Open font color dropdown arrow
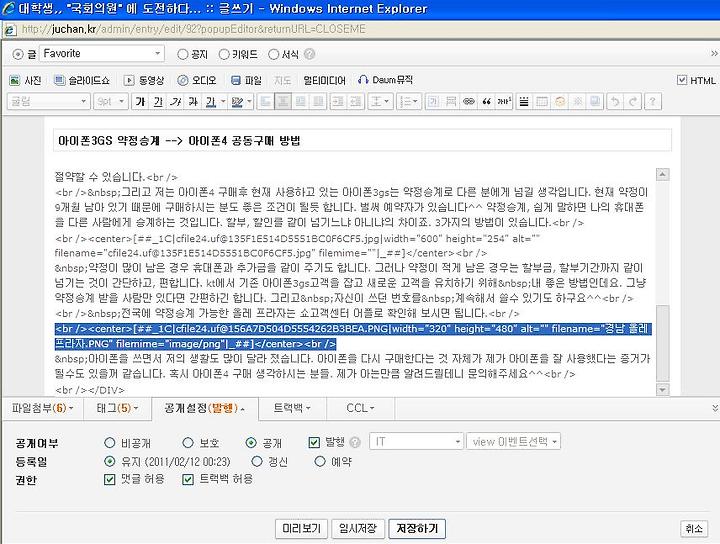Screen dimensions: 720x544 point(223,101)
